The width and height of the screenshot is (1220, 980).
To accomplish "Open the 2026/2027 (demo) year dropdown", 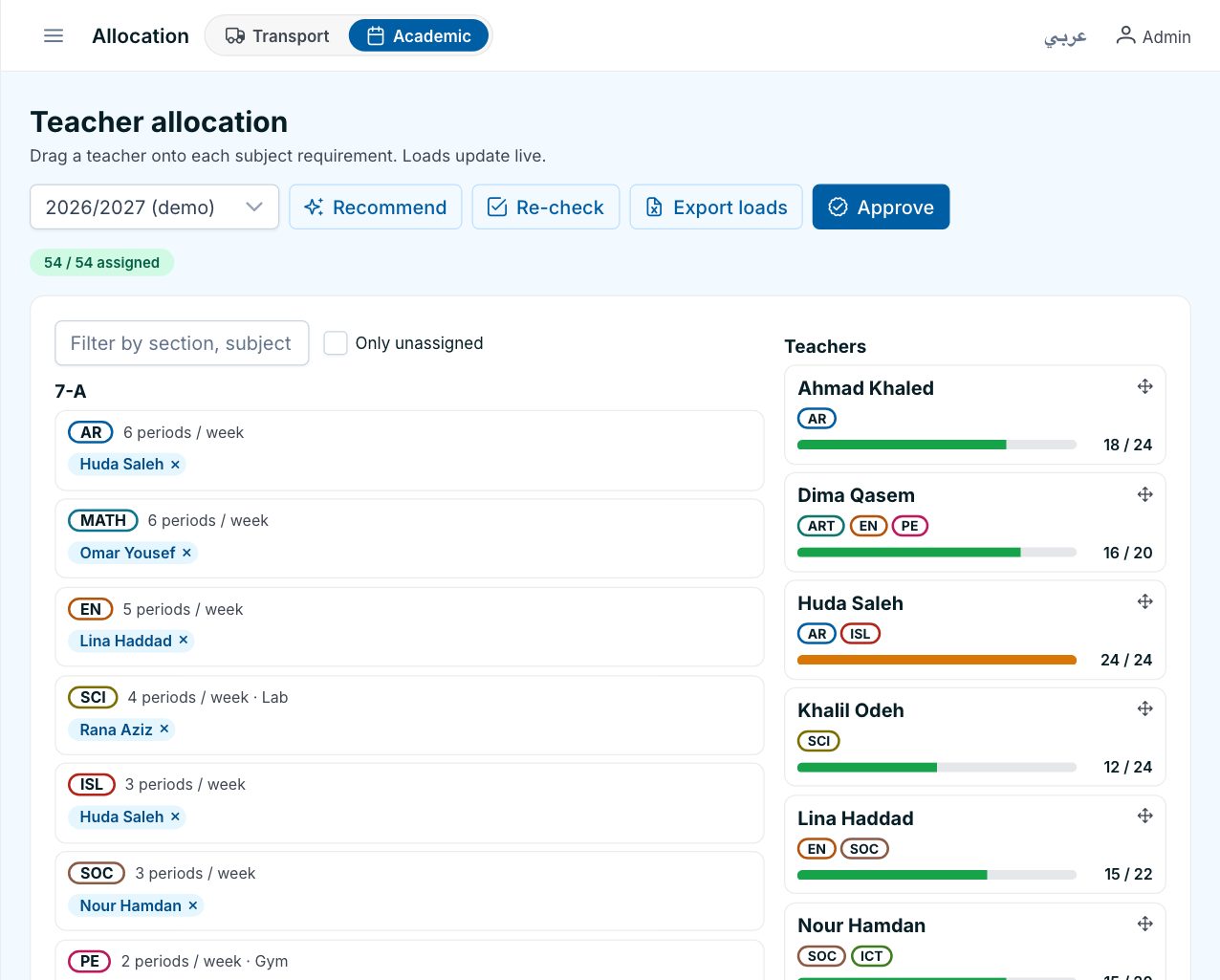I will (154, 207).
